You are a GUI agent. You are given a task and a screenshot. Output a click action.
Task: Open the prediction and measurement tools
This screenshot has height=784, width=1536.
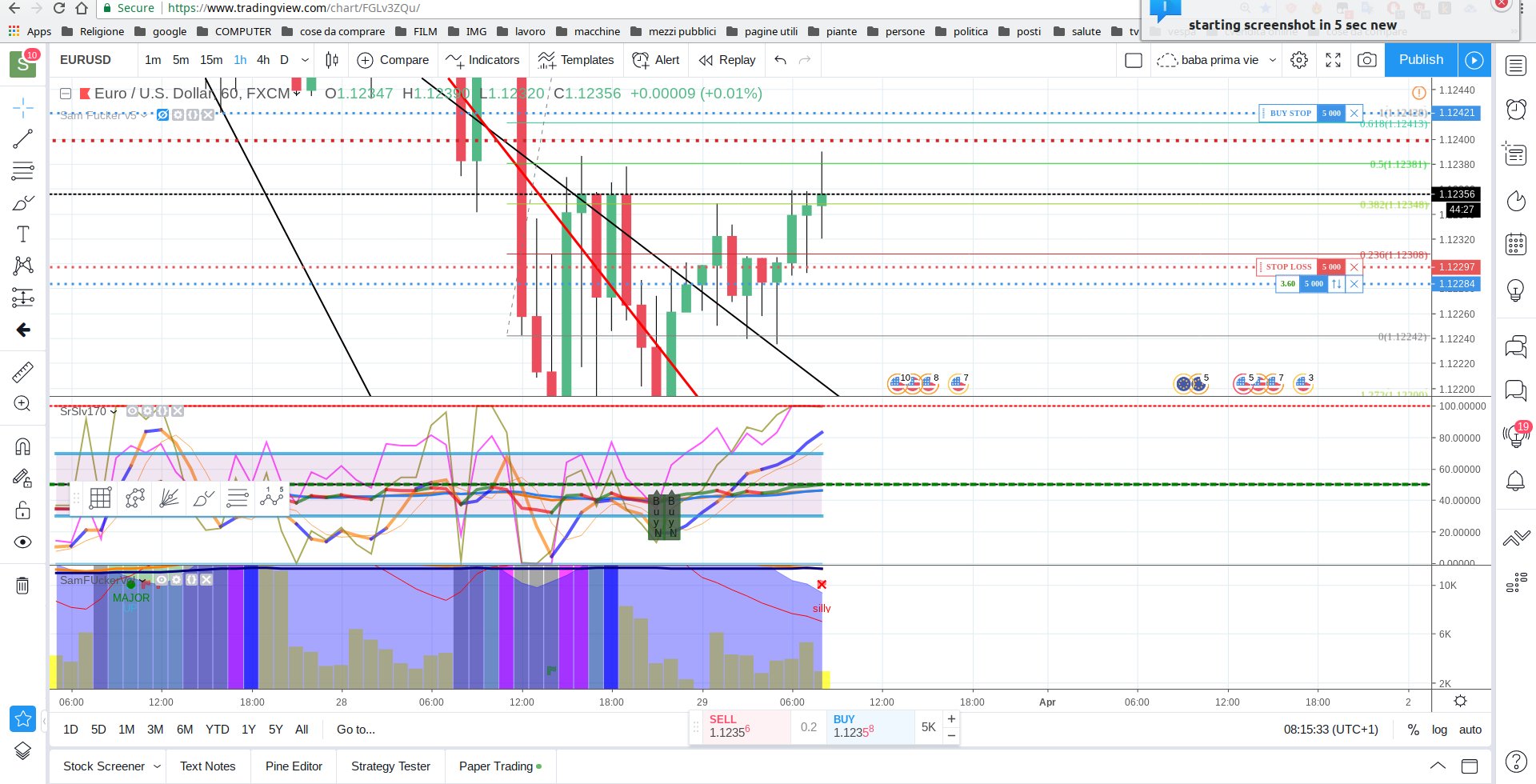click(23, 298)
